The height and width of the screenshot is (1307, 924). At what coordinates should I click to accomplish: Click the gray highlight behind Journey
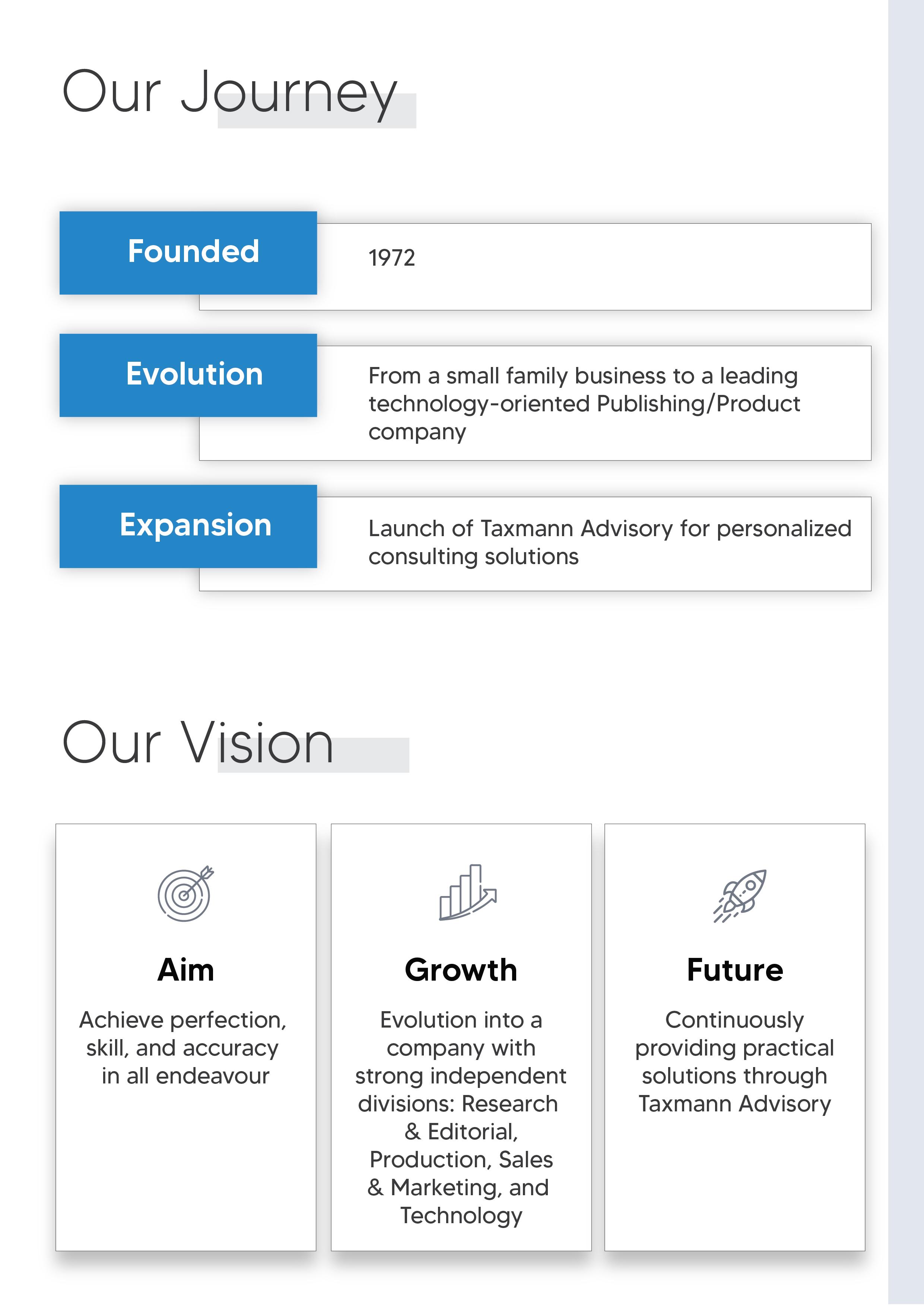pos(317,111)
